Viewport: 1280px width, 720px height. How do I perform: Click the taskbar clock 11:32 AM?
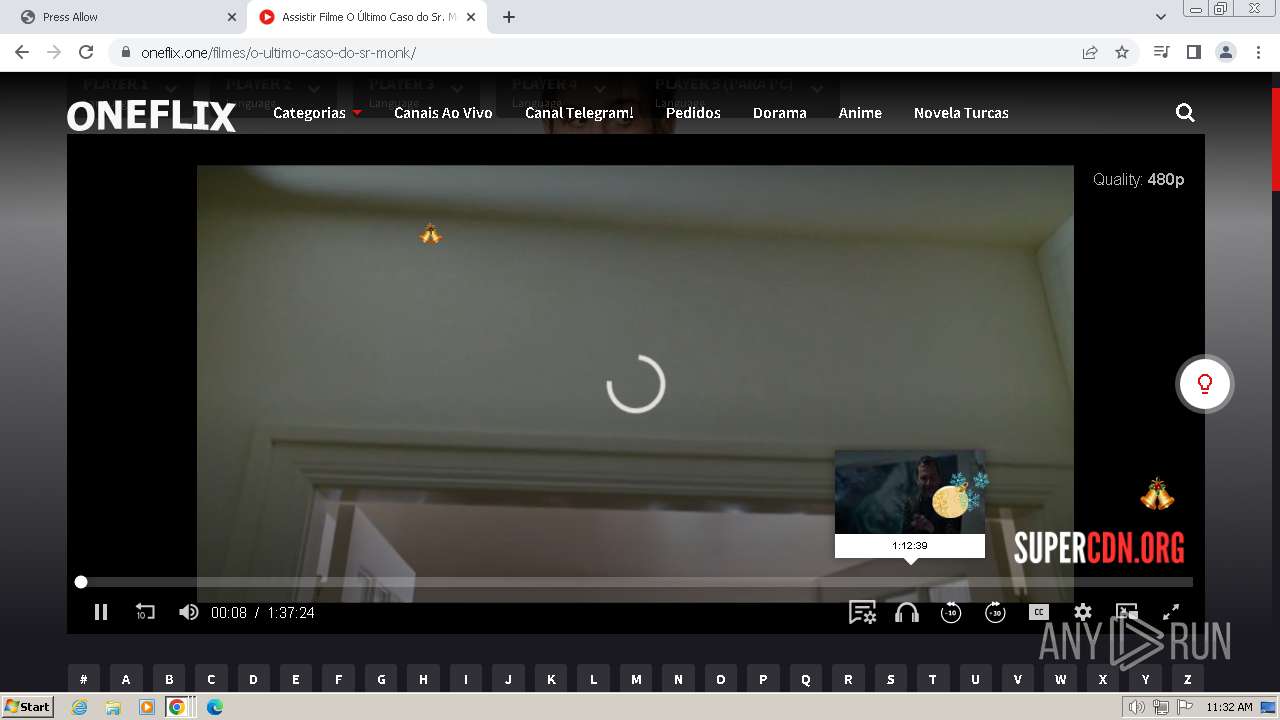click(x=1229, y=707)
